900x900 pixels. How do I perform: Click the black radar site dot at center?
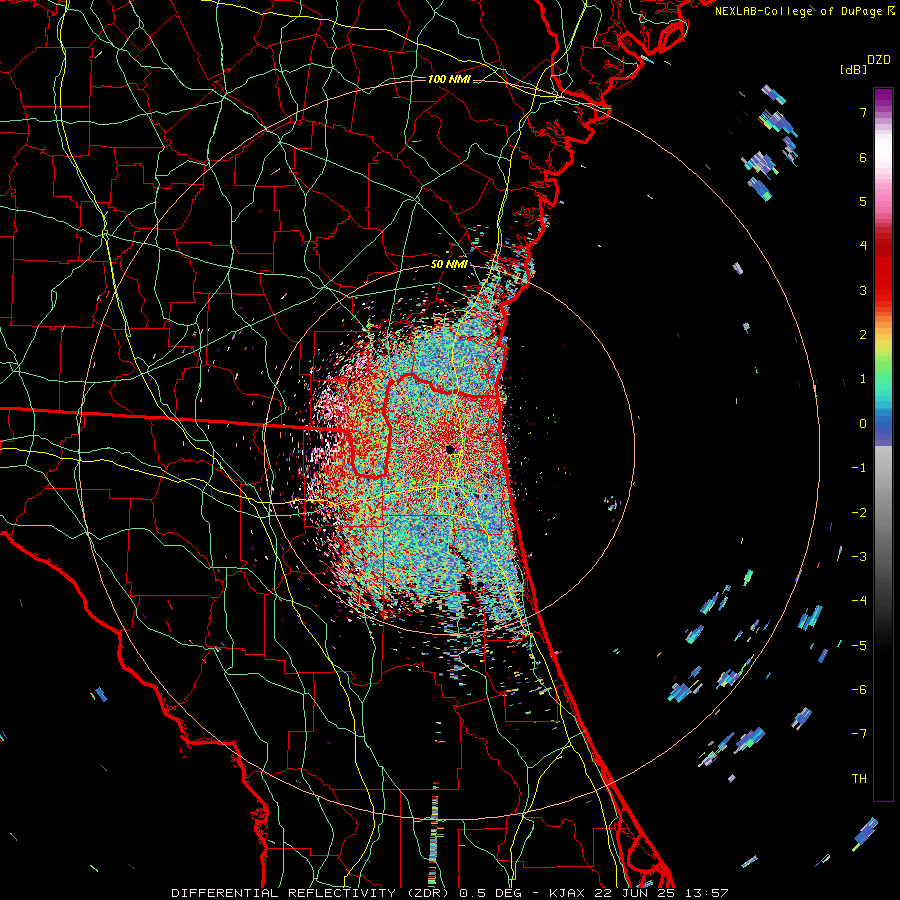click(x=450, y=449)
